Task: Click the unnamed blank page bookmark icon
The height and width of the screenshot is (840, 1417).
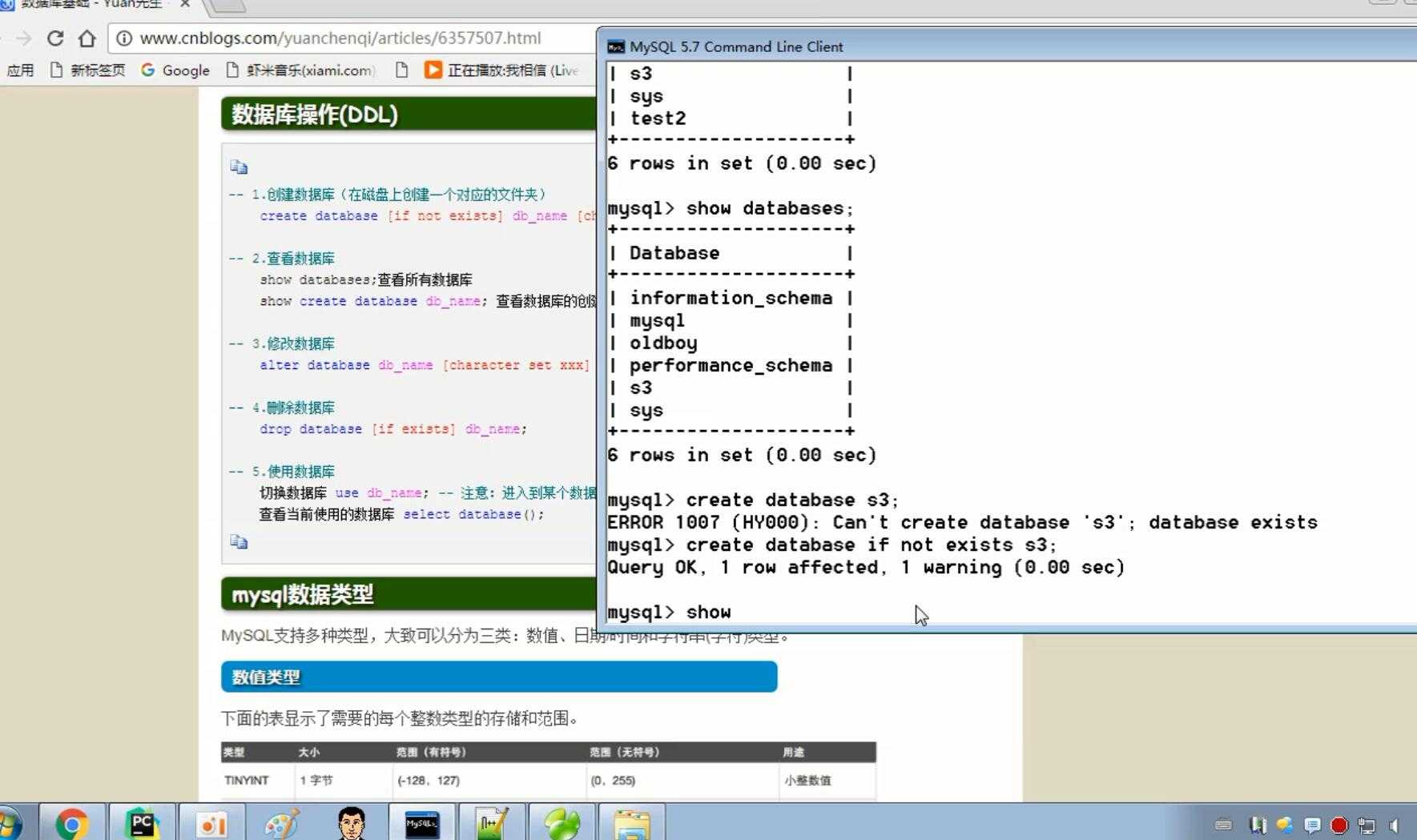Action: [x=402, y=70]
